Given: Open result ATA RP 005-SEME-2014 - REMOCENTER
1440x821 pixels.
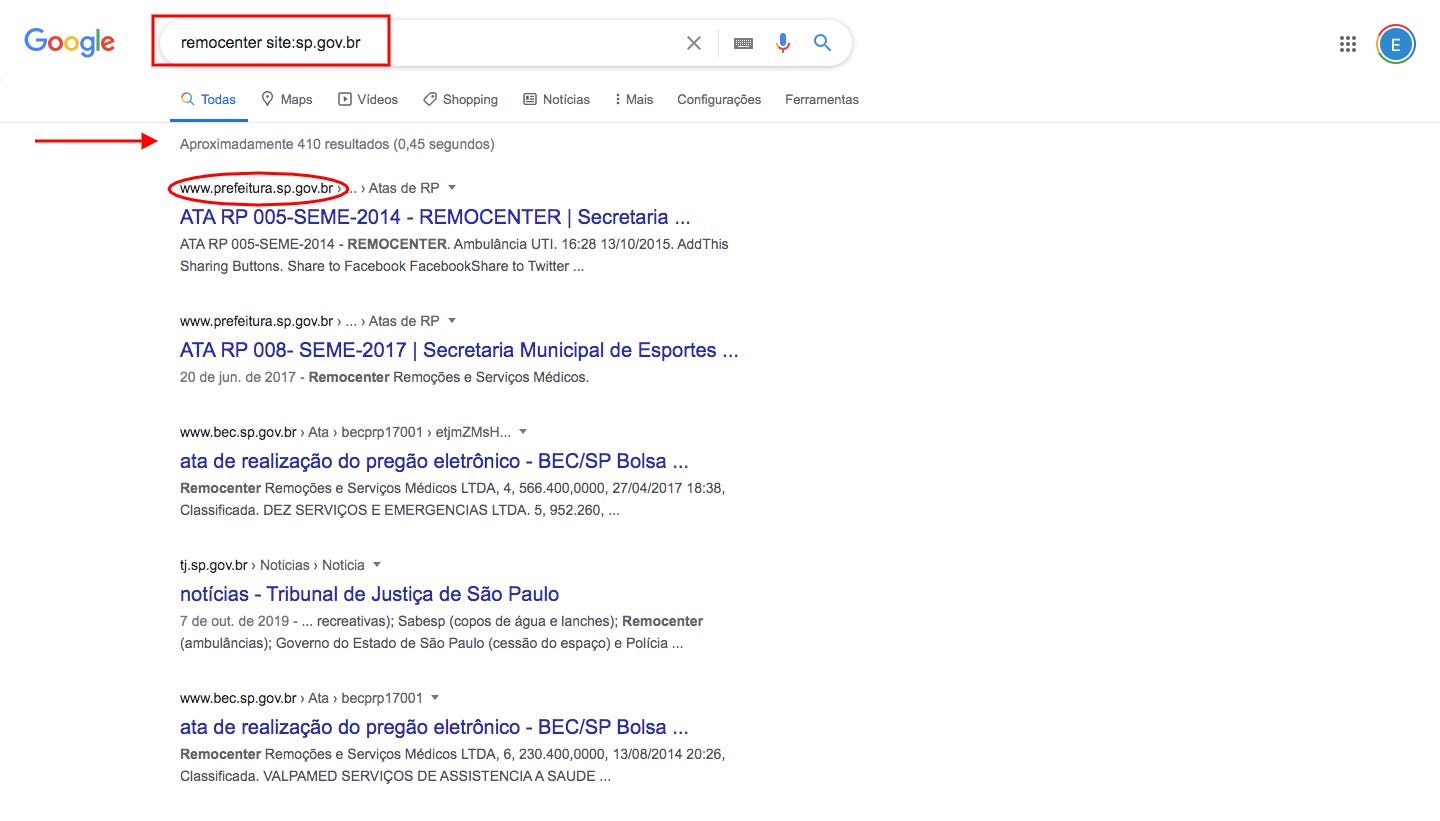Looking at the screenshot, I should (435, 217).
